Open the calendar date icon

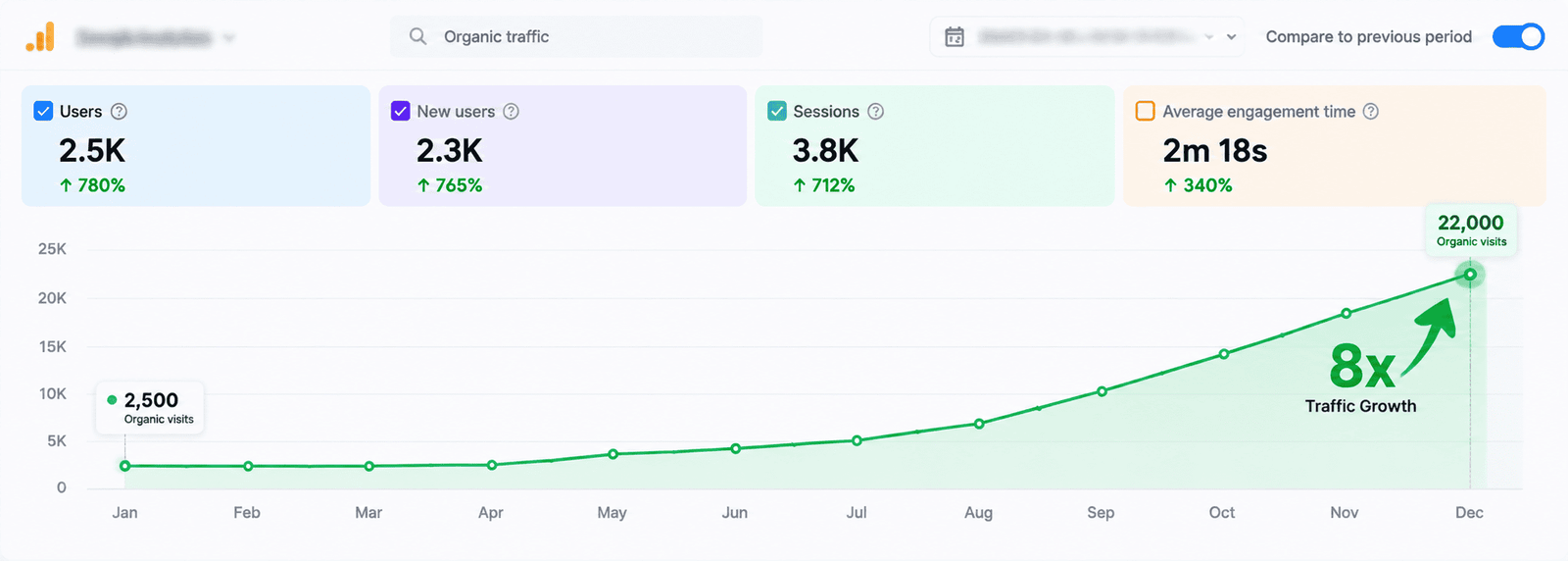tap(955, 37)
